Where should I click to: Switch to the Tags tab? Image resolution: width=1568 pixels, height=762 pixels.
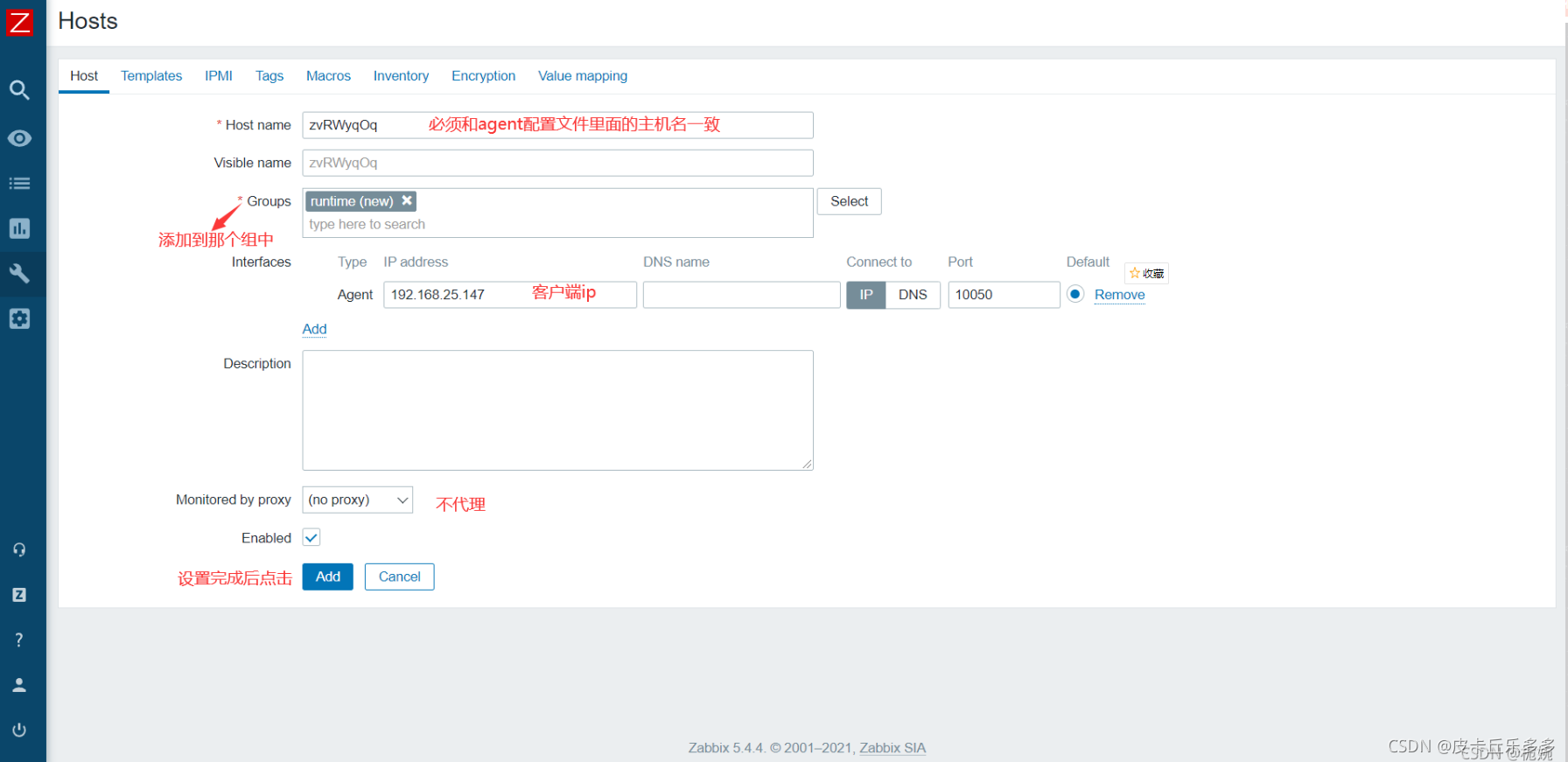pos(269,76)
